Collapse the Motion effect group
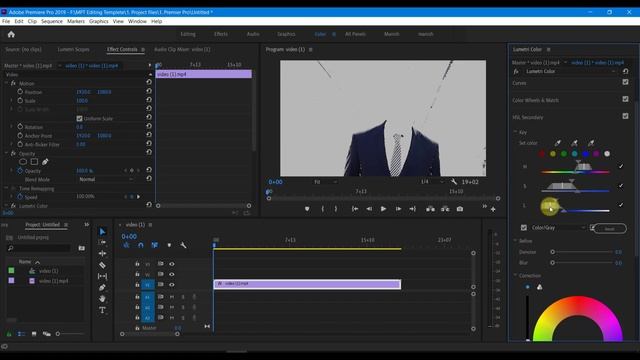This screenshot has width=640, height=360. point(7,83)
